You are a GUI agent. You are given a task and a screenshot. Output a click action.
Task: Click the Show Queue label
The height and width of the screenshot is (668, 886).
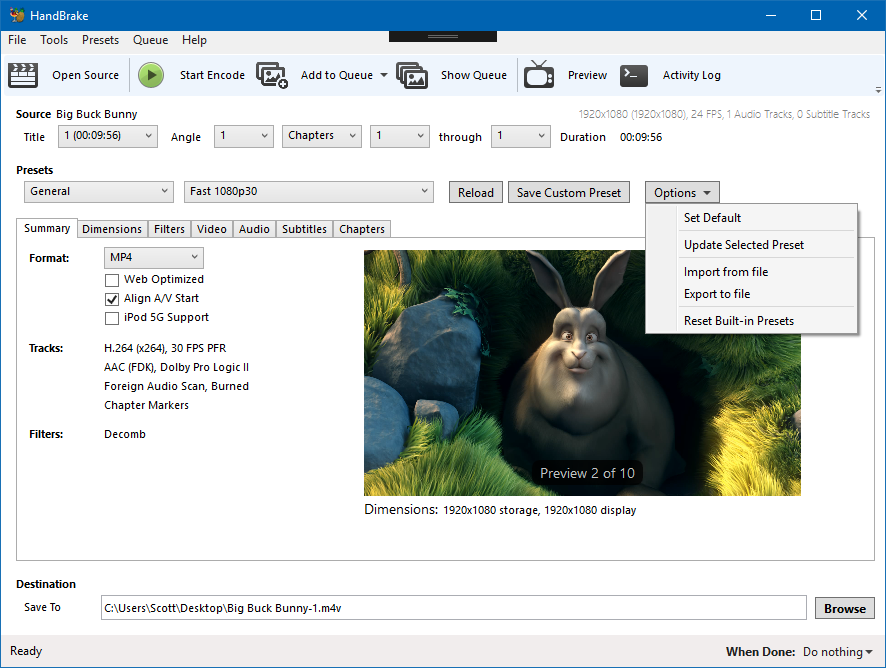coord(474,75)
